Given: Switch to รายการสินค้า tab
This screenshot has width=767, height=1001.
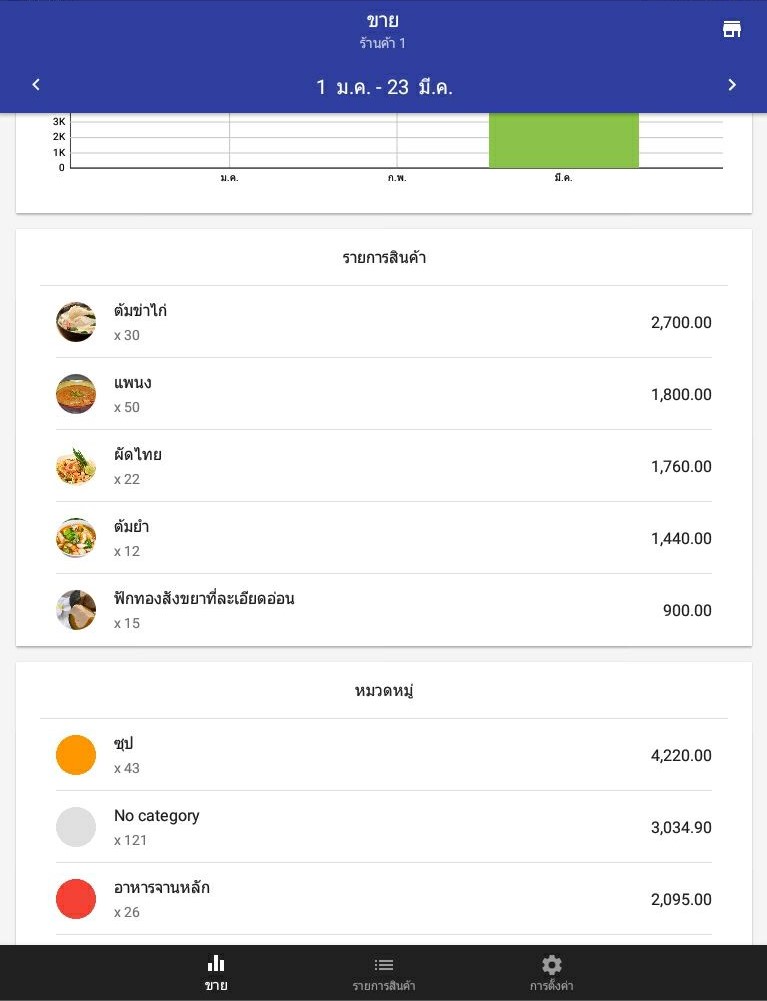Looking at the screenshot, I should pyautogui.click(x=383, y=973).
